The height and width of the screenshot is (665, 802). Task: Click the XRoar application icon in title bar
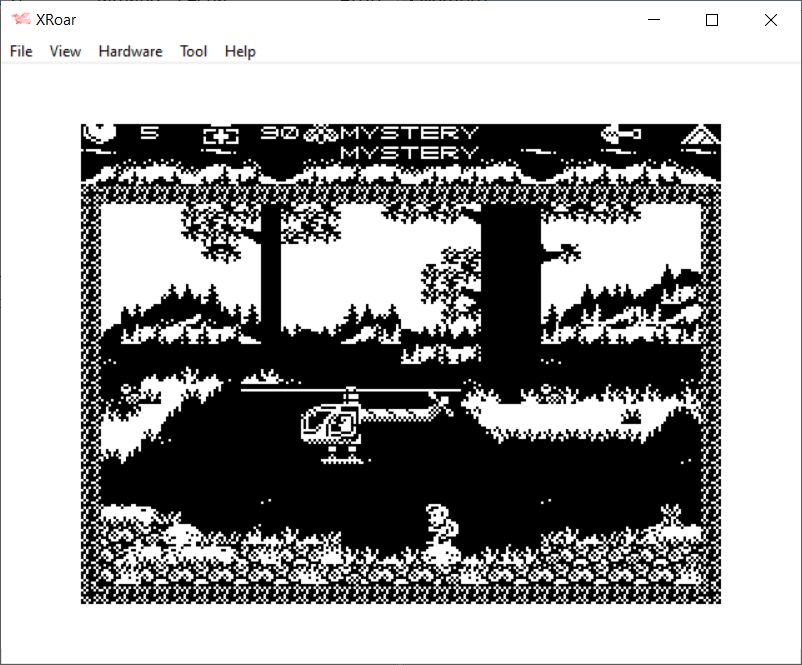[x=20, y=20]
